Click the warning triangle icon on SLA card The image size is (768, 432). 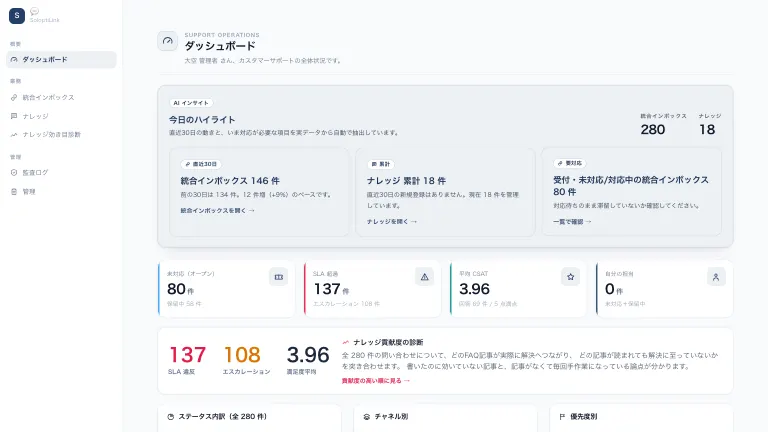pyautogui.click(x=425, y=277)
